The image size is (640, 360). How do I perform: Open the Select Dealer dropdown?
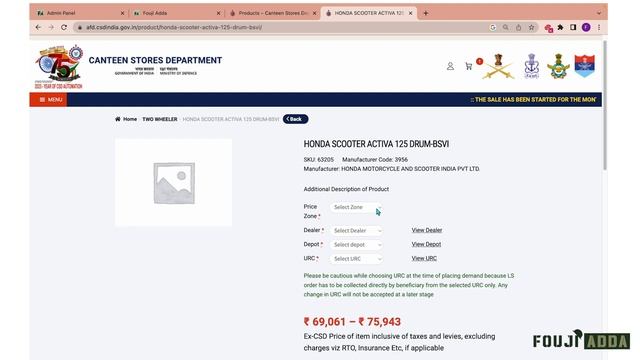[x=356, y=231]
